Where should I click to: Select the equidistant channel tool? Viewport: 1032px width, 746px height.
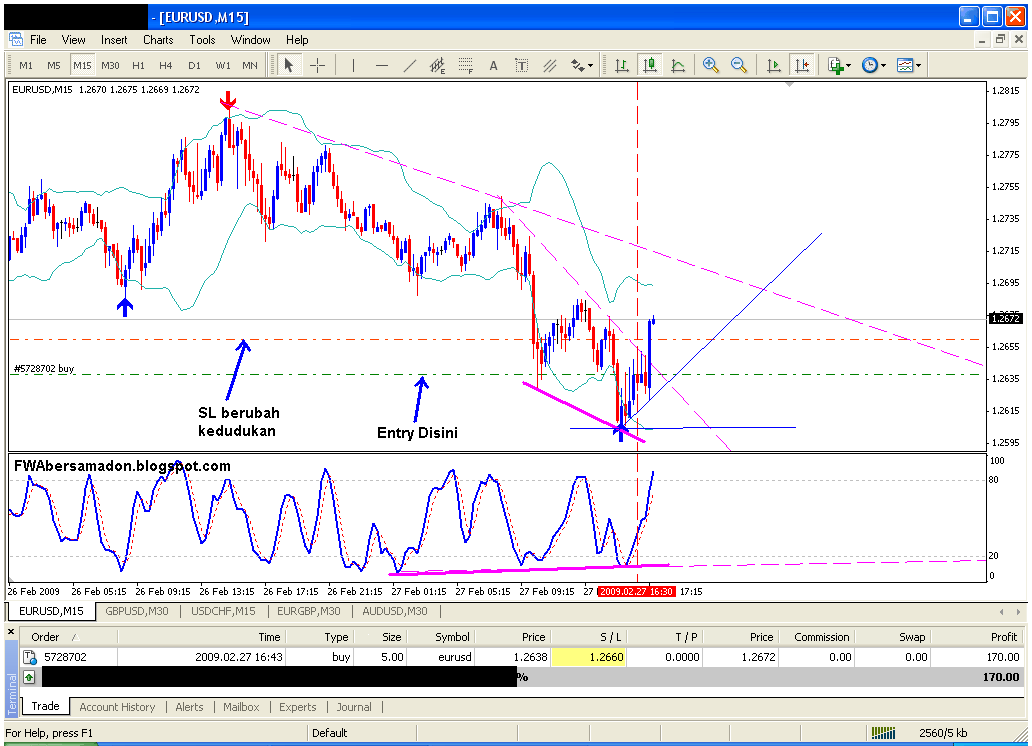pos(437,65)
